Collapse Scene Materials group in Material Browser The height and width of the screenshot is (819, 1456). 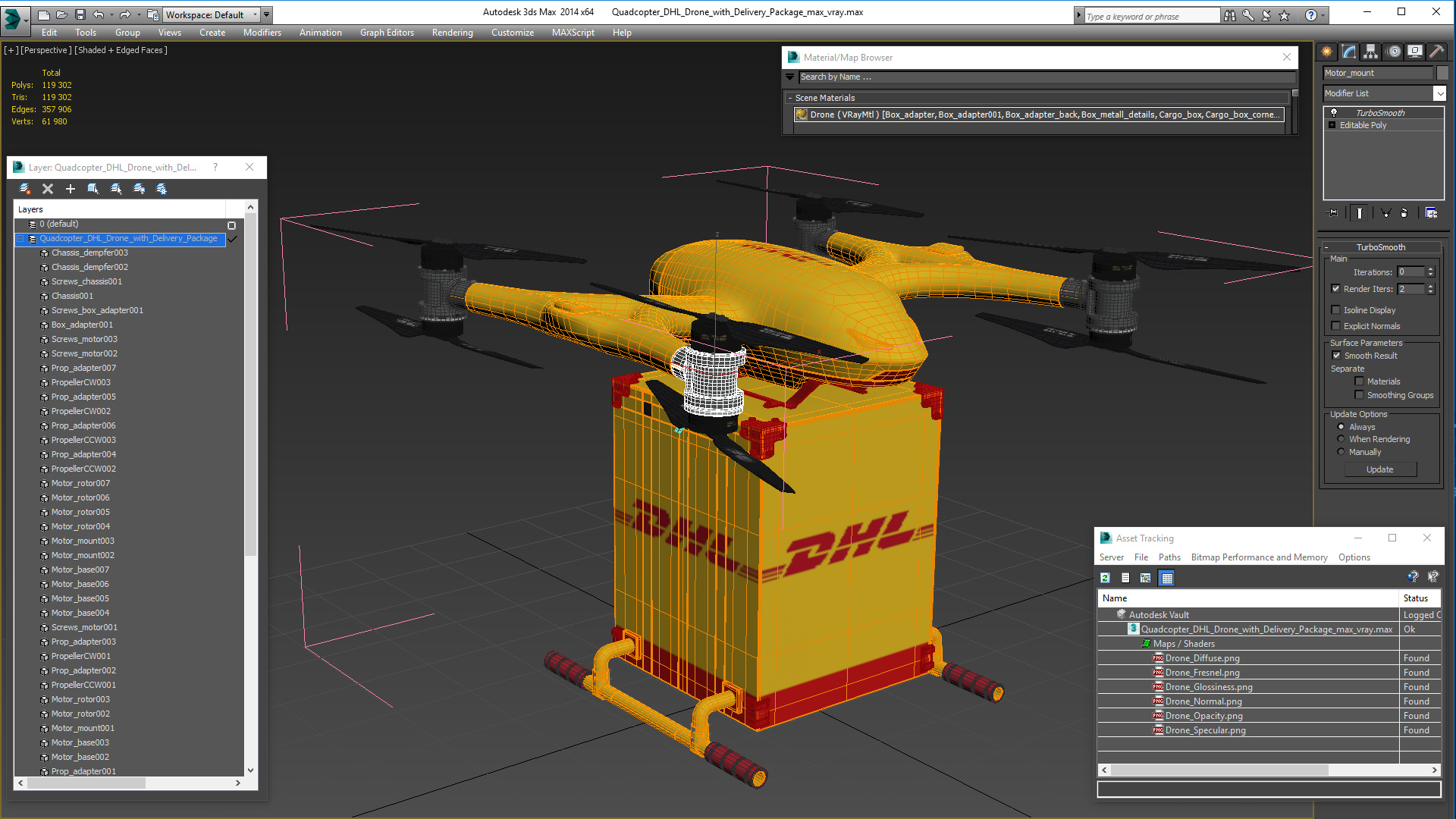[790, 98]
